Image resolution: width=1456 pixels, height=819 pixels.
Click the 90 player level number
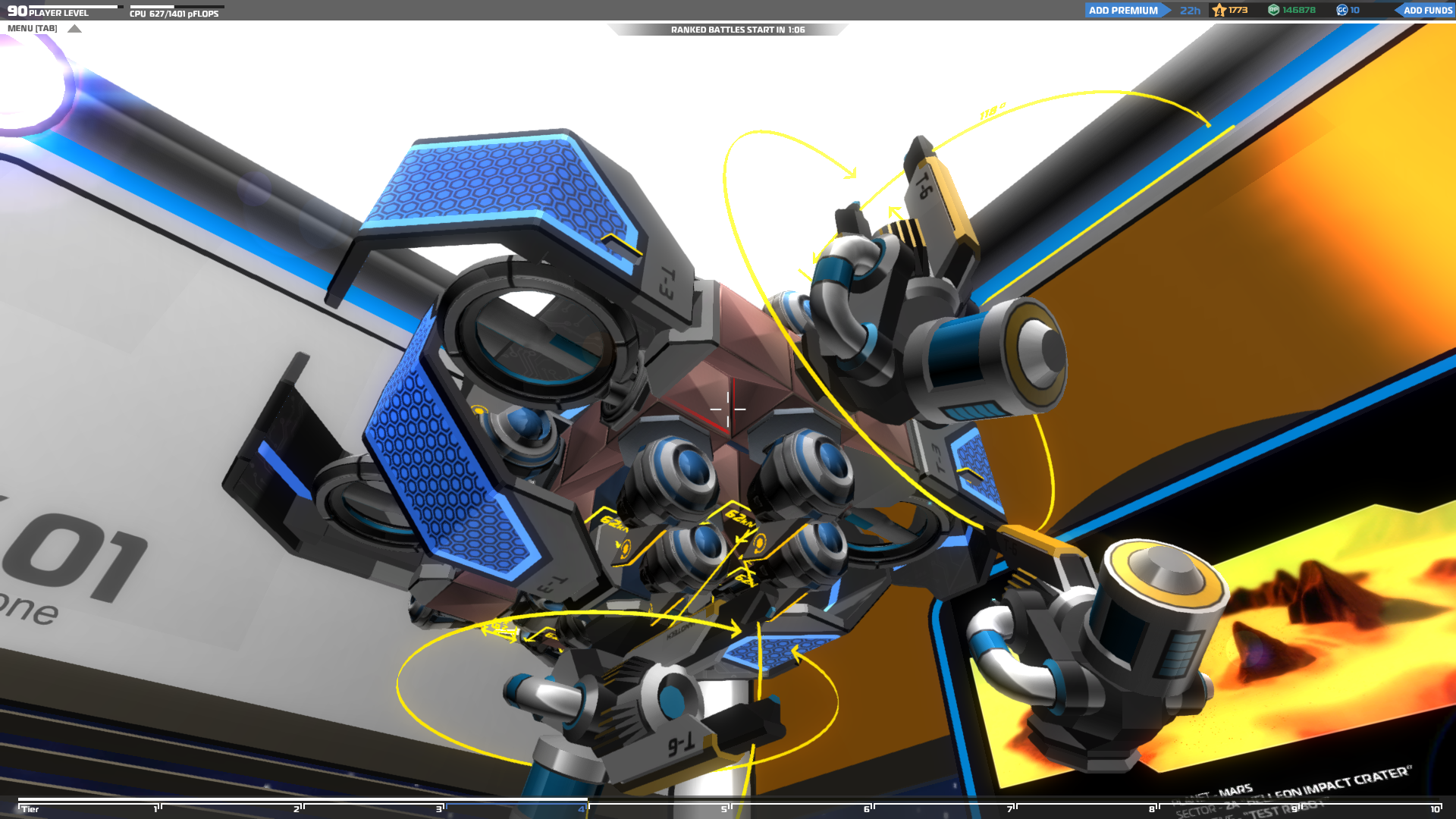pyautogui.click(x=17, y=11)
